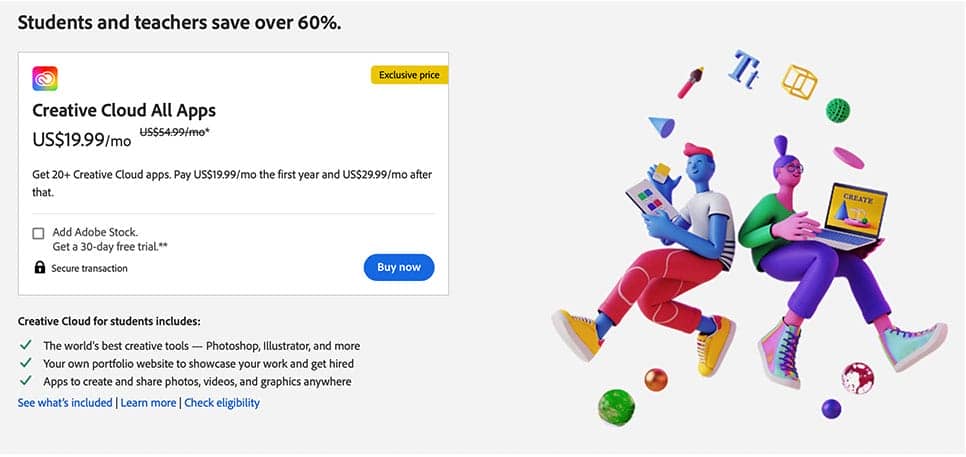966x457 pixels.
Task: Click the first green checkmark icon
Action: pyautogui.click(x=25, y=346)
